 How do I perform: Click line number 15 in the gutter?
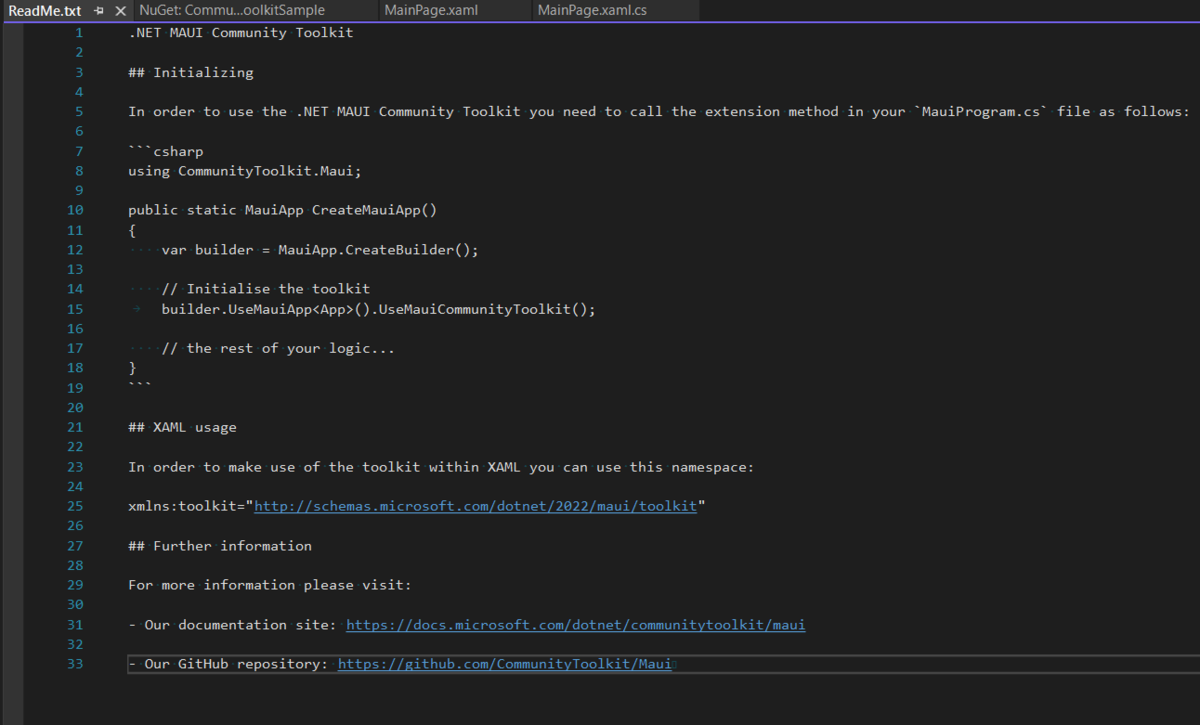click(75, 310)
